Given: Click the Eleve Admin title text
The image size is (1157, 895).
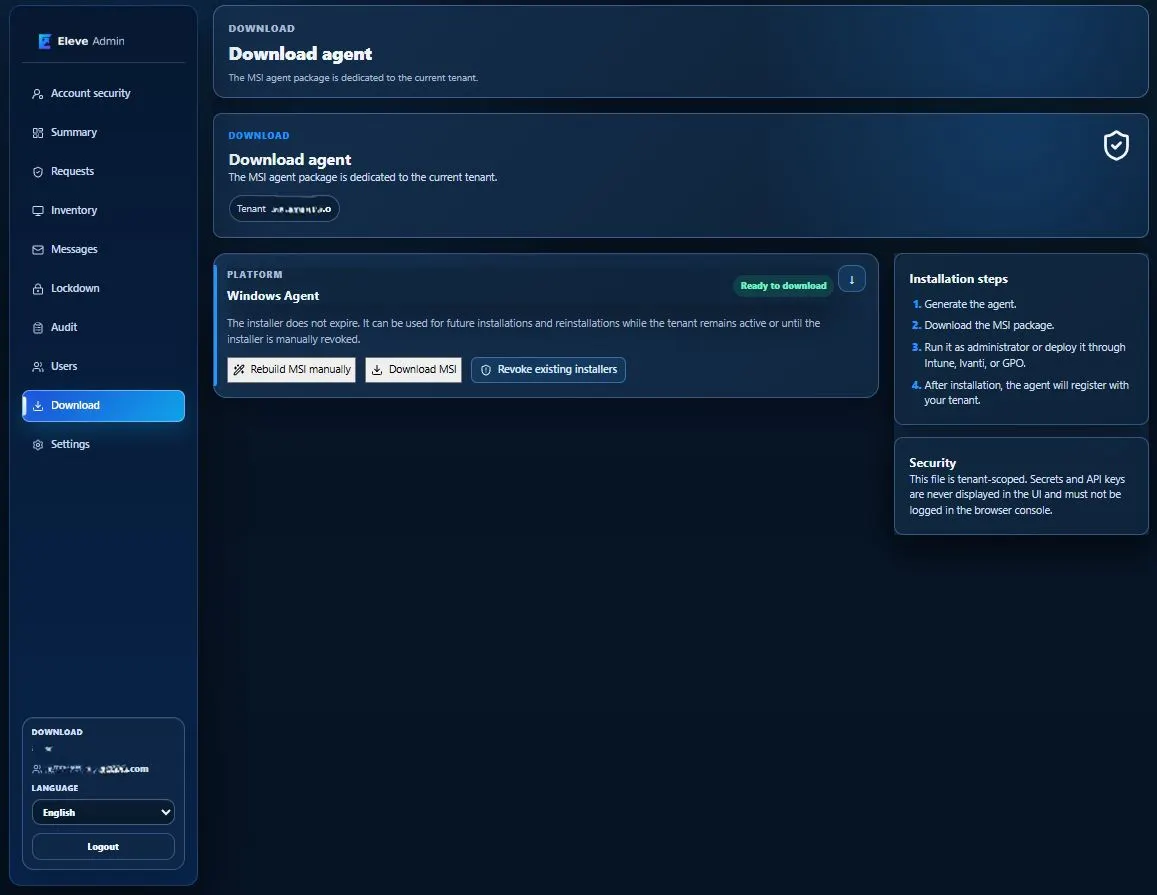Looking at the screenshot, I should tap(91, 41).
